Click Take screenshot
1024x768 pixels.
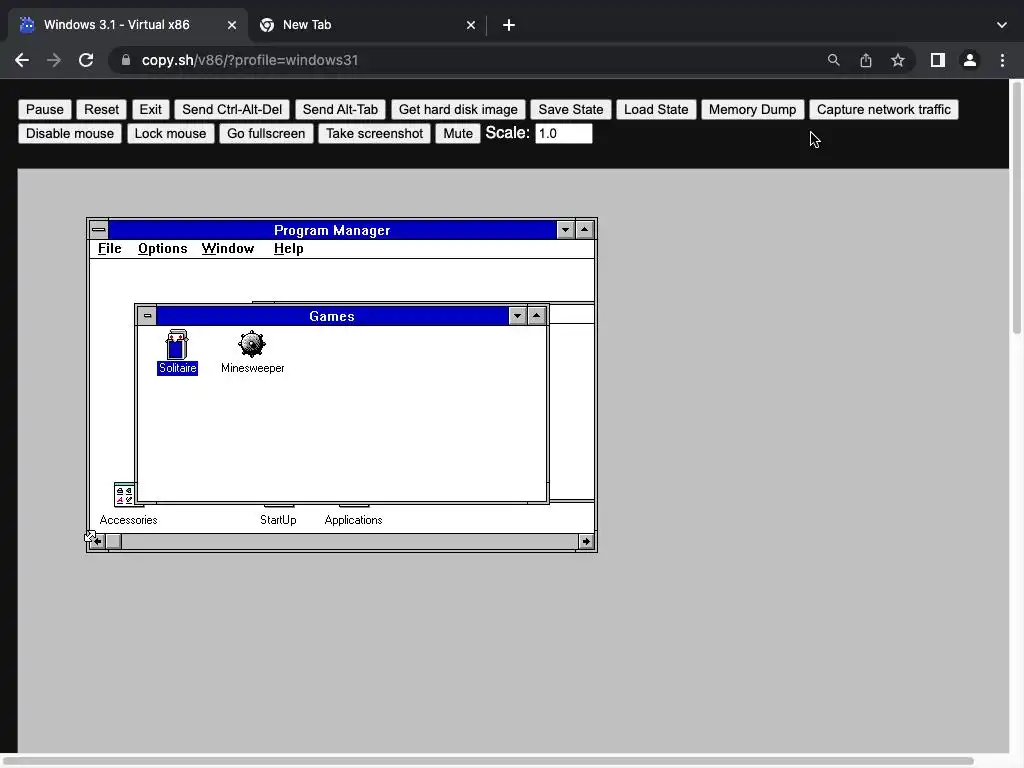(374, 134)
